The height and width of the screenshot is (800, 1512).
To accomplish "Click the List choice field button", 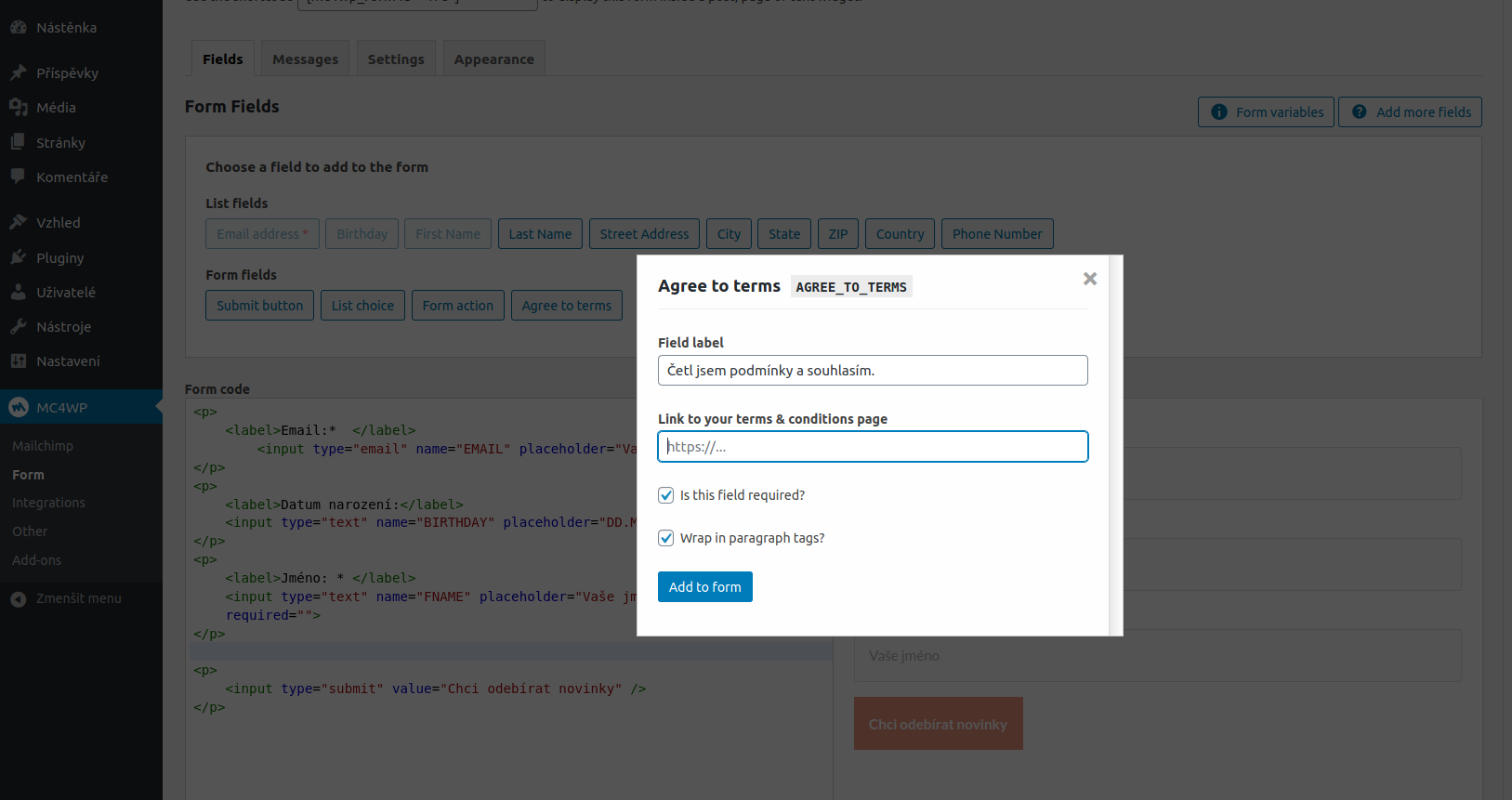I will [362, 306].
